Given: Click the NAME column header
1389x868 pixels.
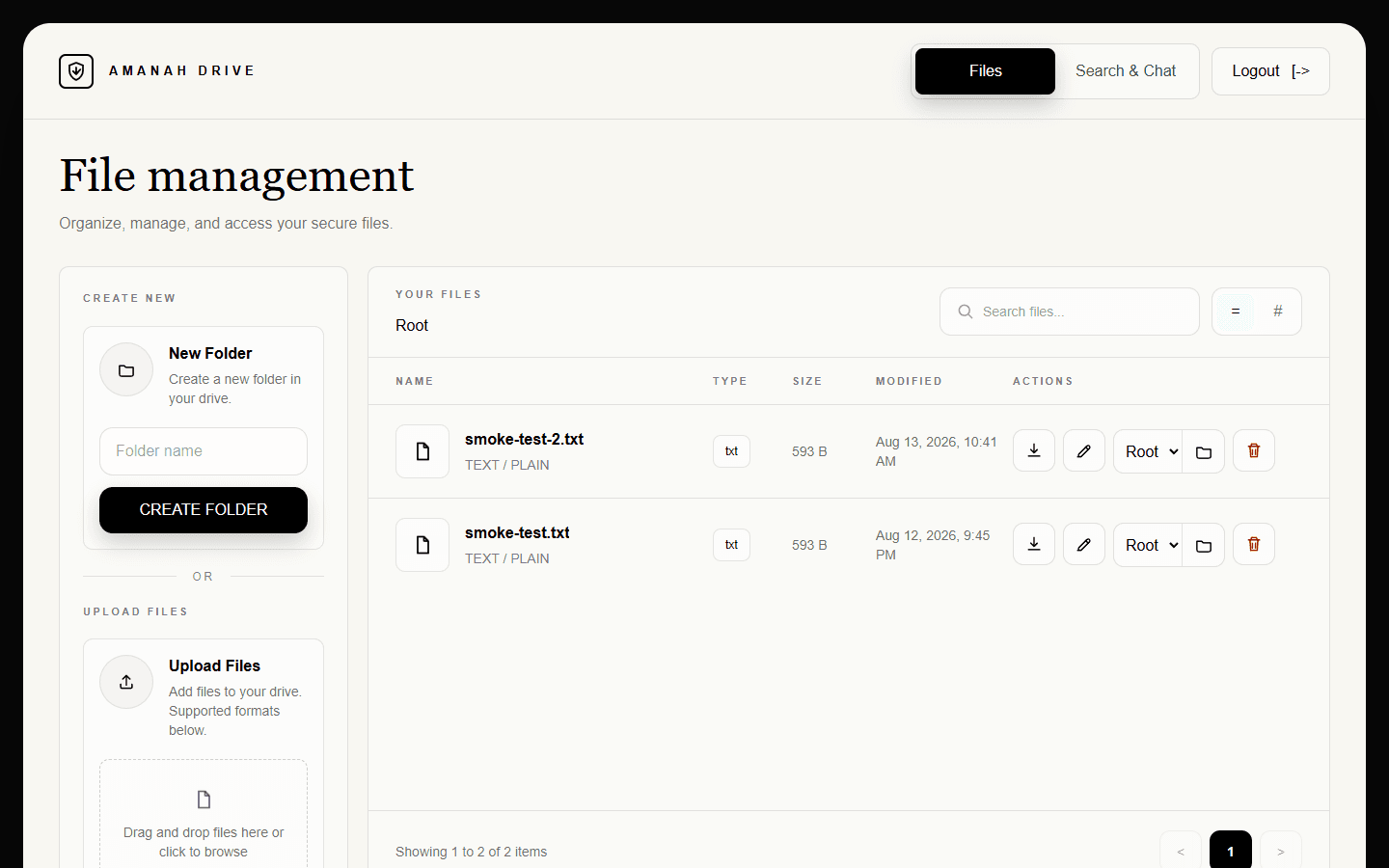Looking at the screenshot, I should (415, 381).
